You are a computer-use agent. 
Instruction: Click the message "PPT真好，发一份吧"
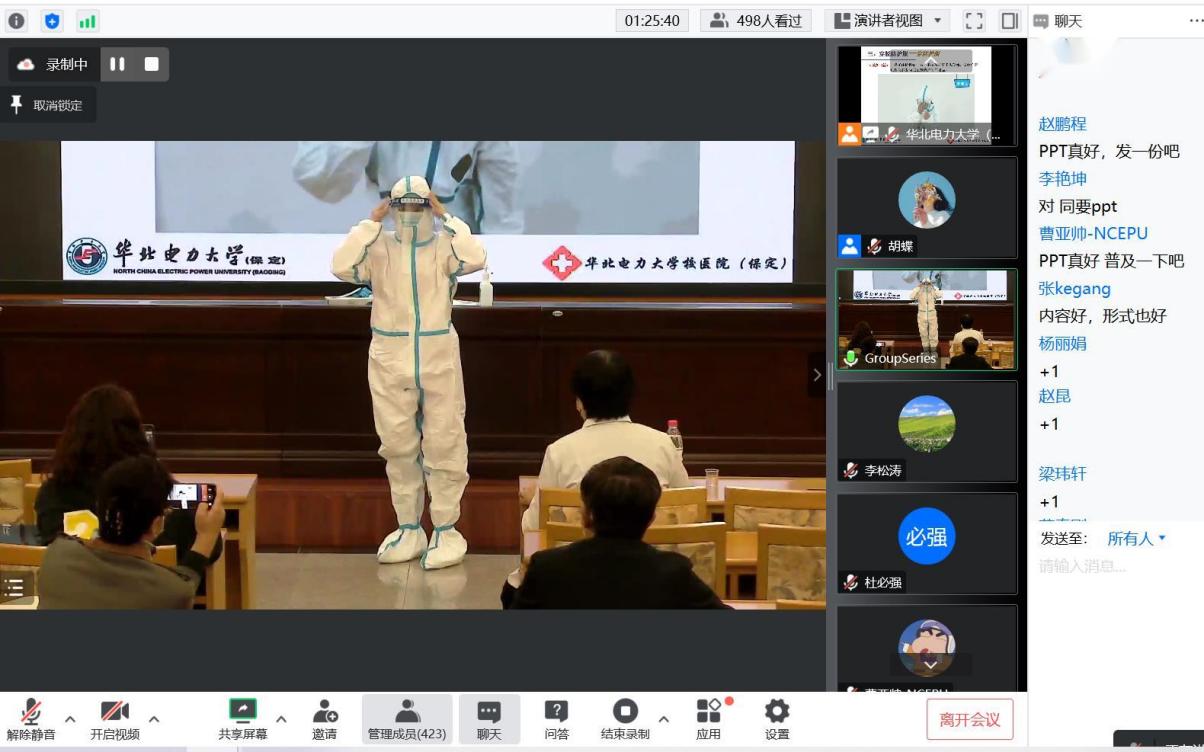pyautogui.click(x=1109, y=152)
